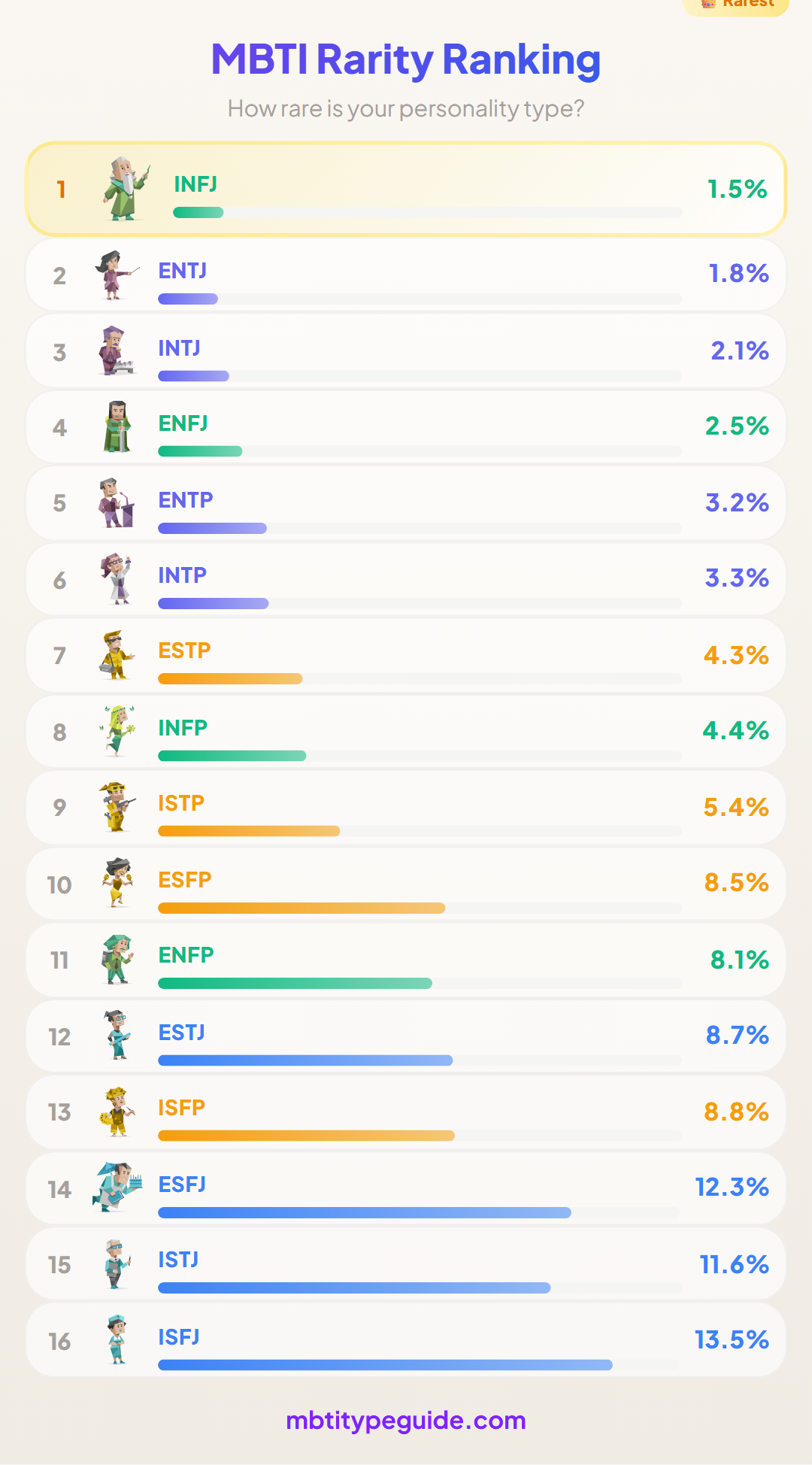812x1465 pixels.
Task: Click the INFJ wizard character icon
Action: coord(126,189)
